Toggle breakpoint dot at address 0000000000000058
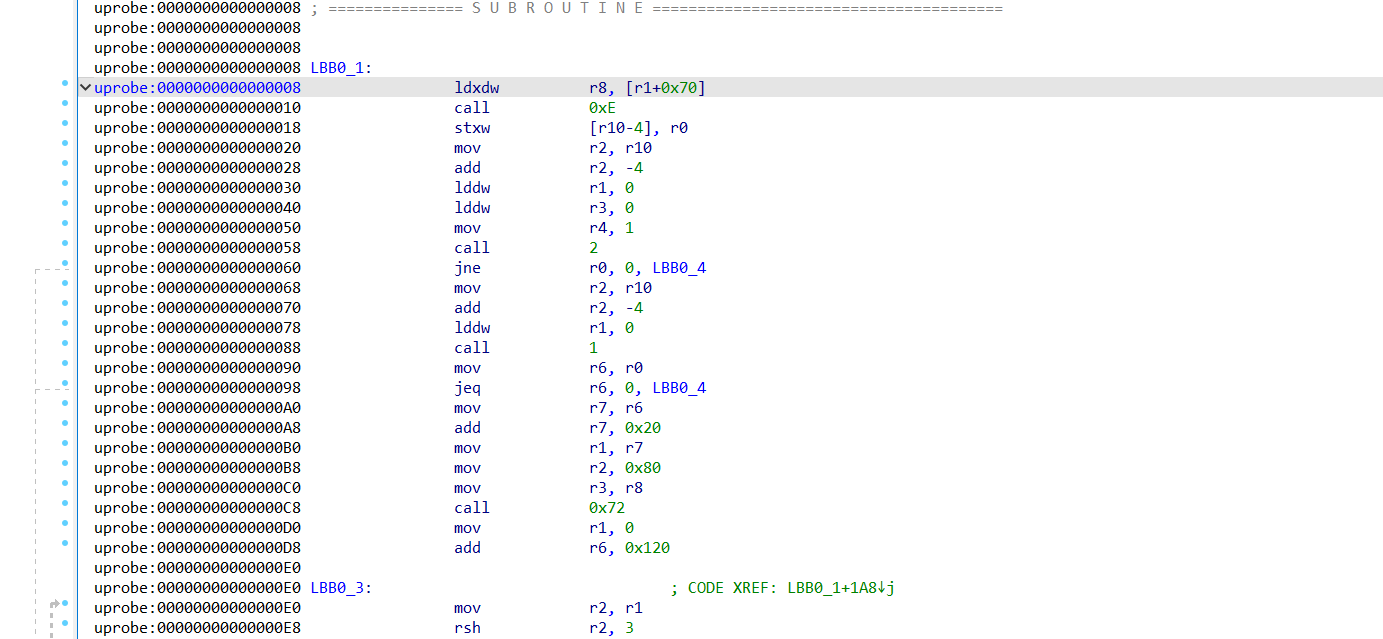Image resolution: width=1383 pixels, height=639 pixels. [65, 243]
